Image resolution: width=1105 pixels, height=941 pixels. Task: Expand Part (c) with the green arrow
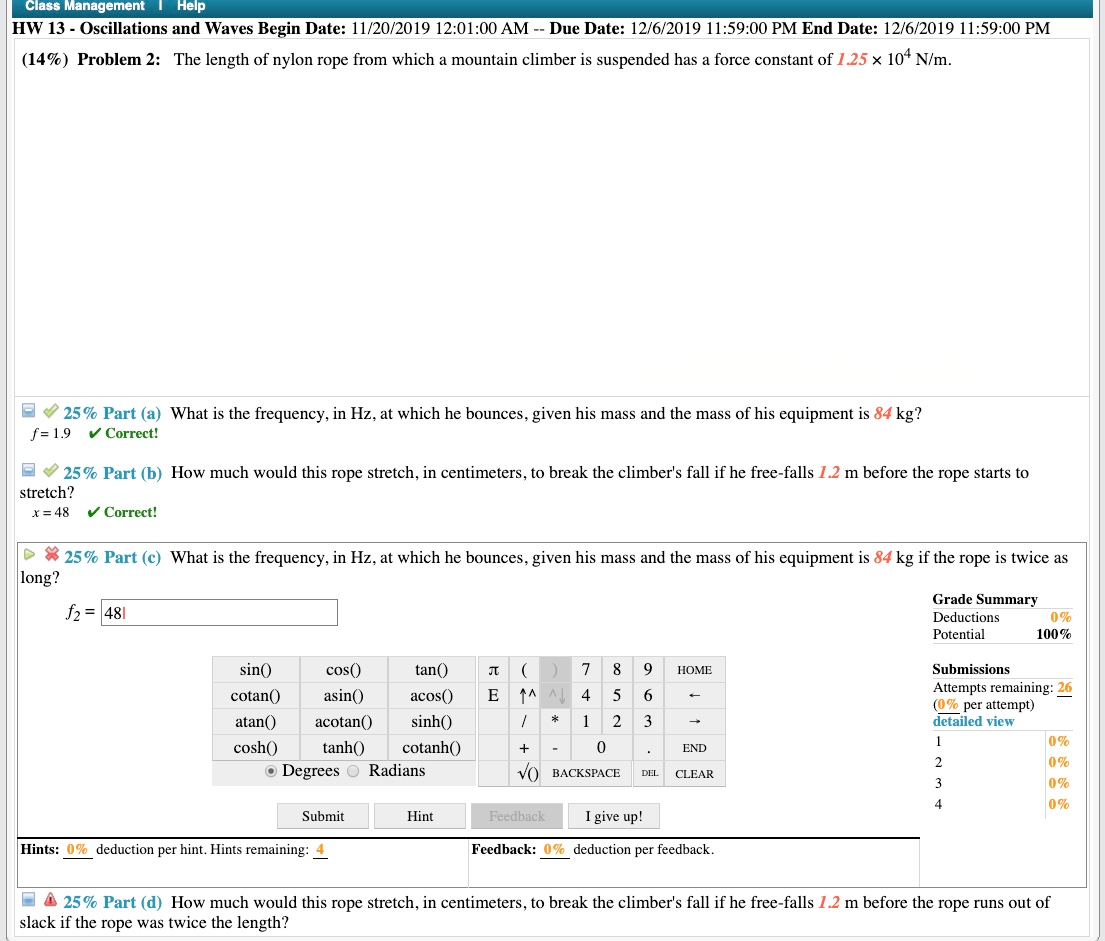tap(27, 557)
